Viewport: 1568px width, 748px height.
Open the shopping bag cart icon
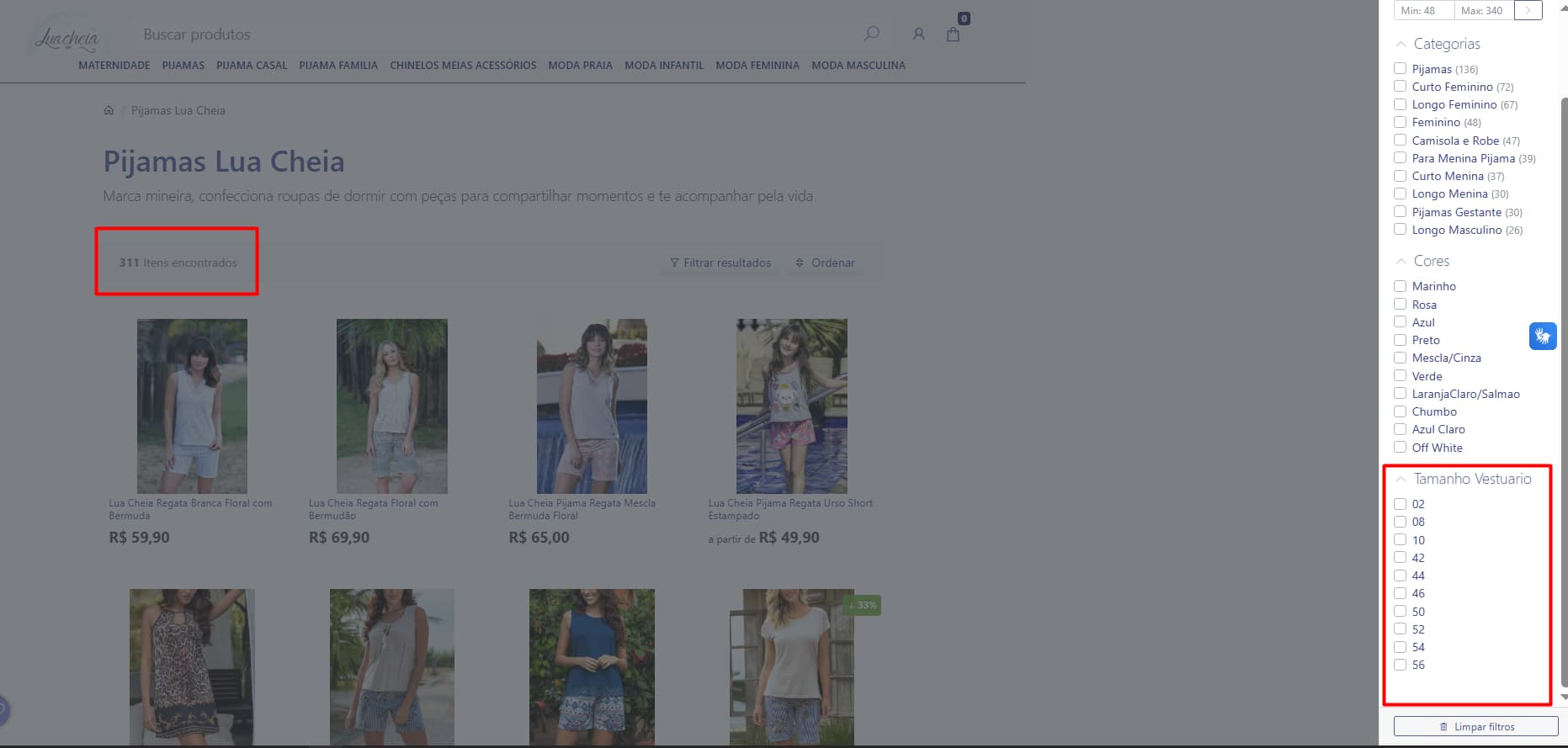click(x=954, y=34)
